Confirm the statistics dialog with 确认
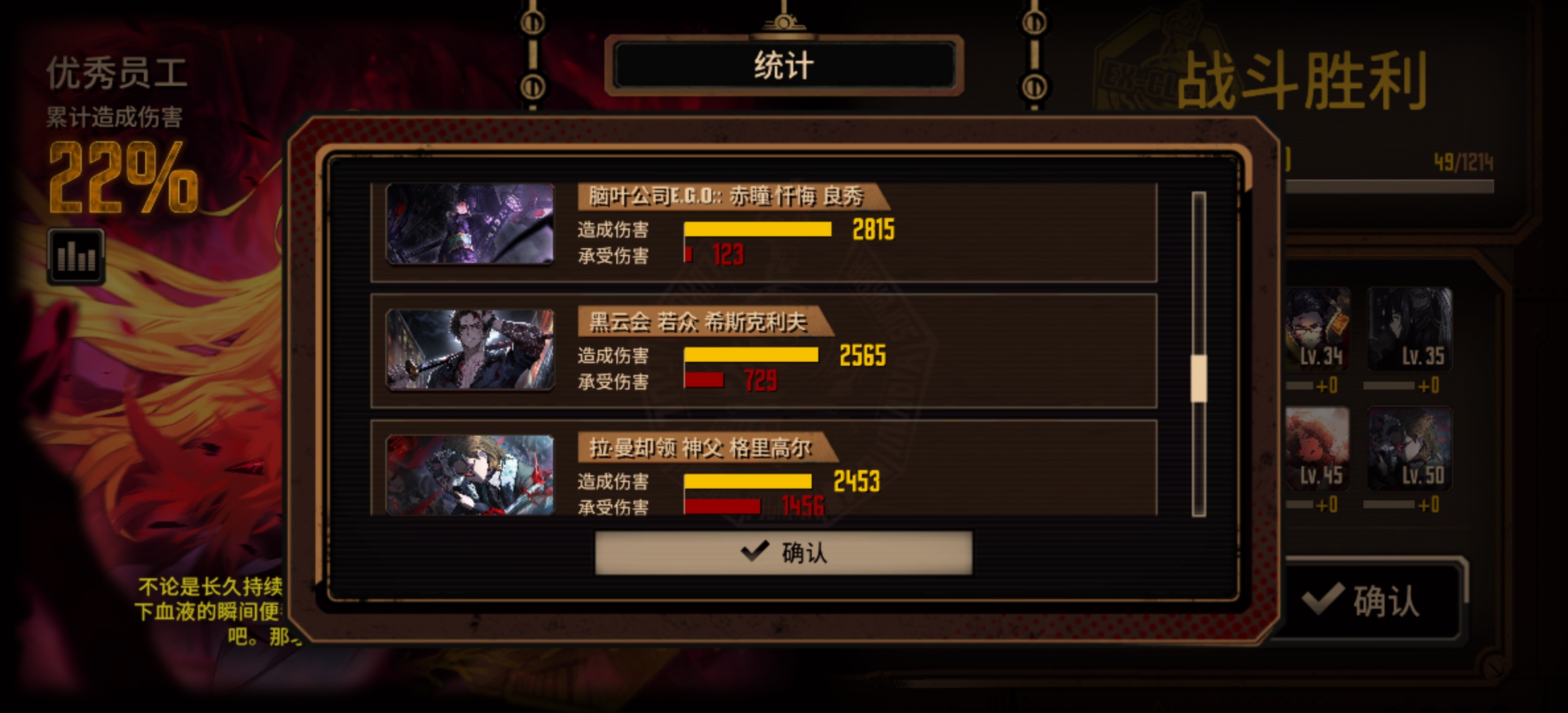1568x713 pixels. pos(783,553)
